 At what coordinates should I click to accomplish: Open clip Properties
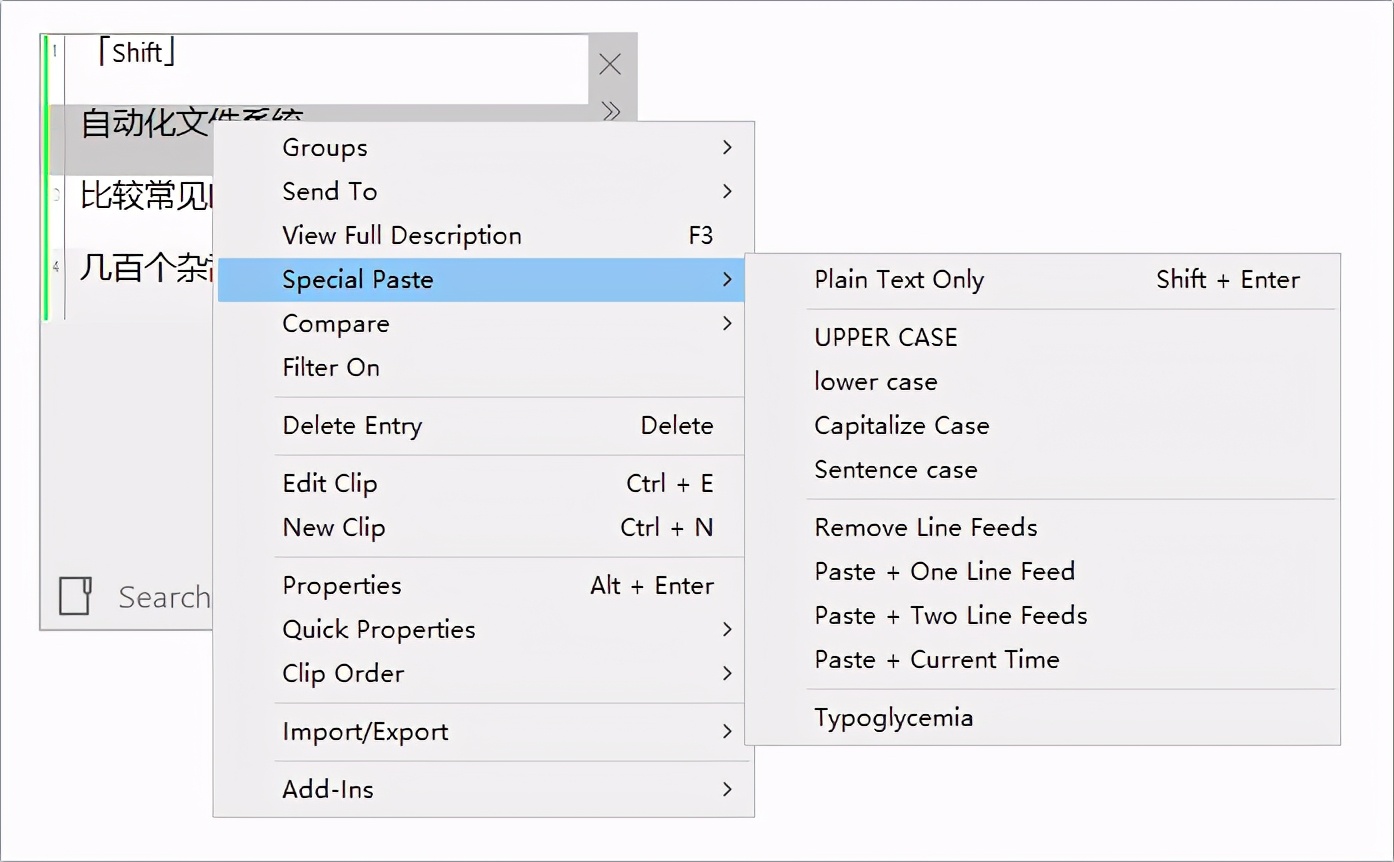click(342, 586)
